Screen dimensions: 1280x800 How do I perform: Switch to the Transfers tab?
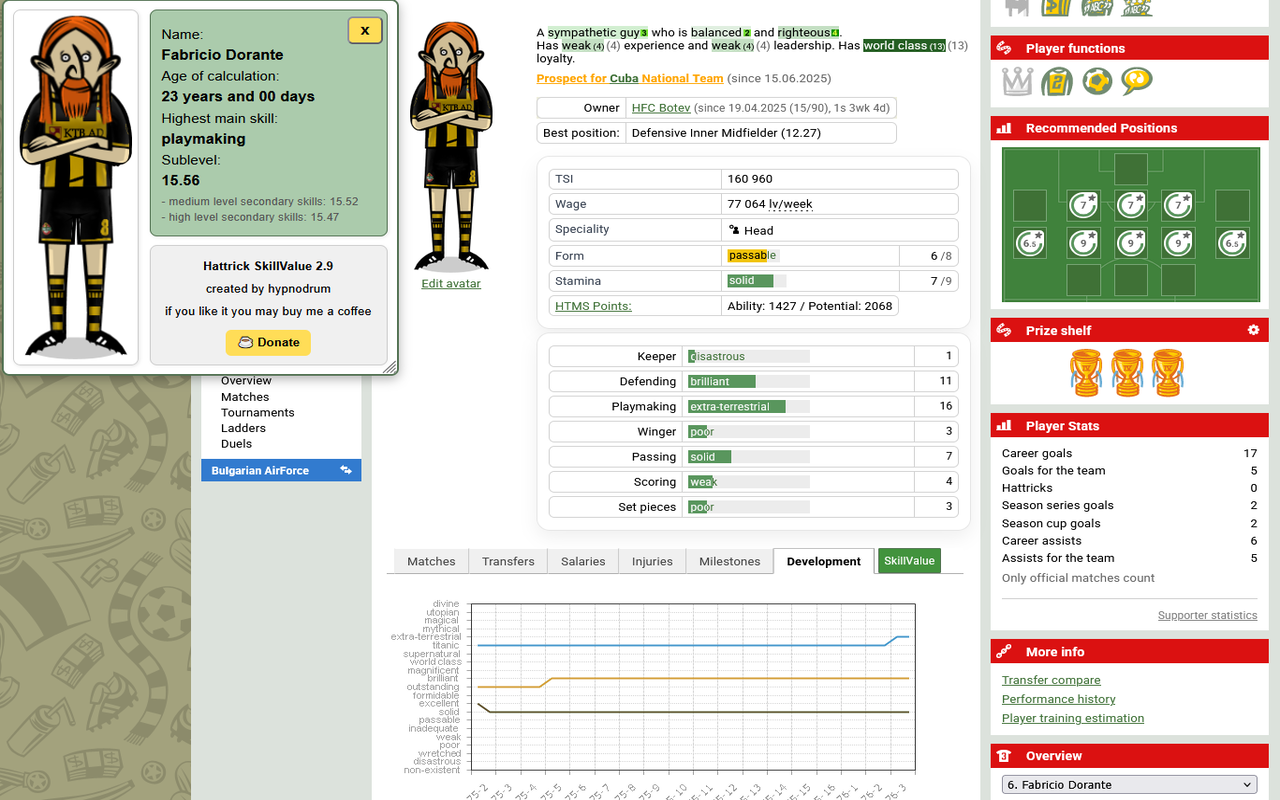click(x=508, y=561)
